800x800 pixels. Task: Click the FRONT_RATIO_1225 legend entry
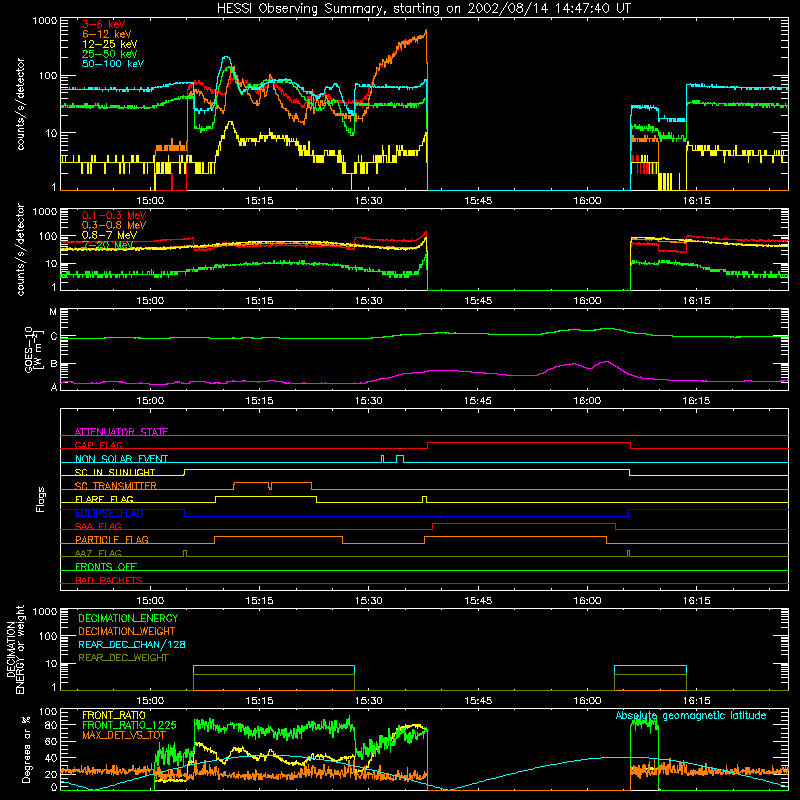[129, 725]
